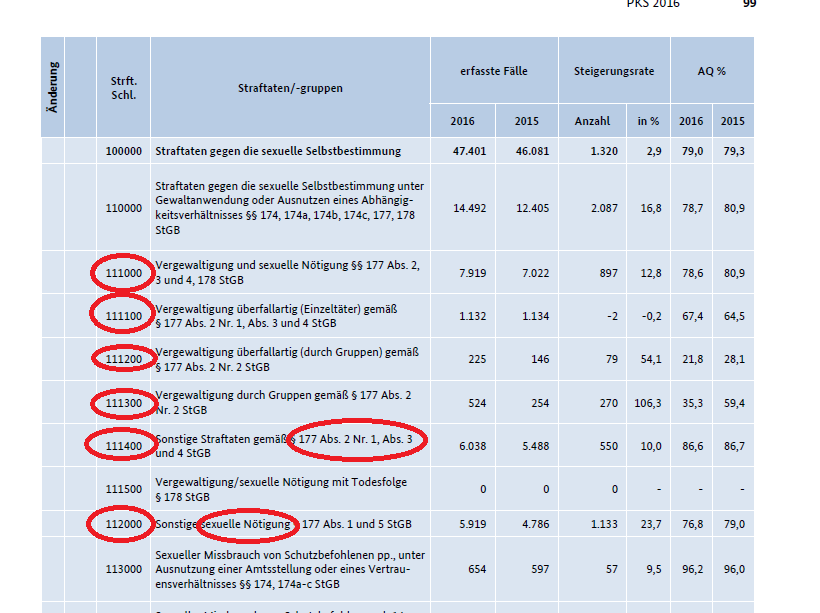Click the 'Straftaten/-gruppen' column header
Image resolution: width=820 pixels, height=613 pixels.
290,88
